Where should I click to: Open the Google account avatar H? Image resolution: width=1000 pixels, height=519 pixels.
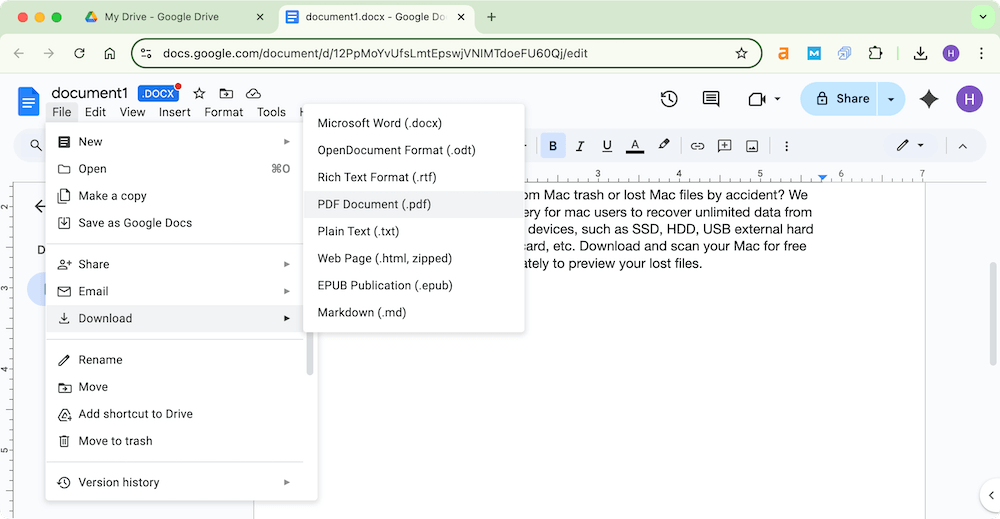969,99
